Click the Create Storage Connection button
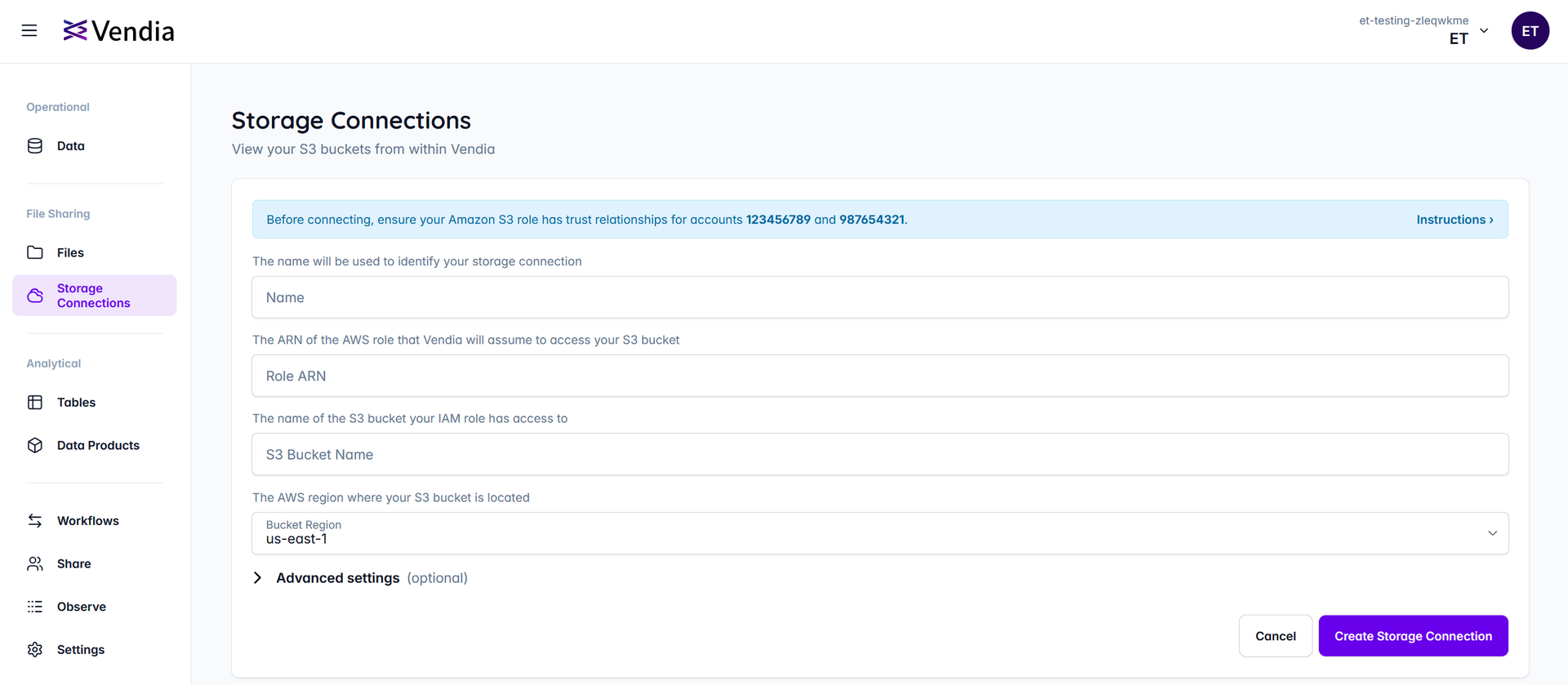This screenshot has height=685, width=1568. (1413, 636)
